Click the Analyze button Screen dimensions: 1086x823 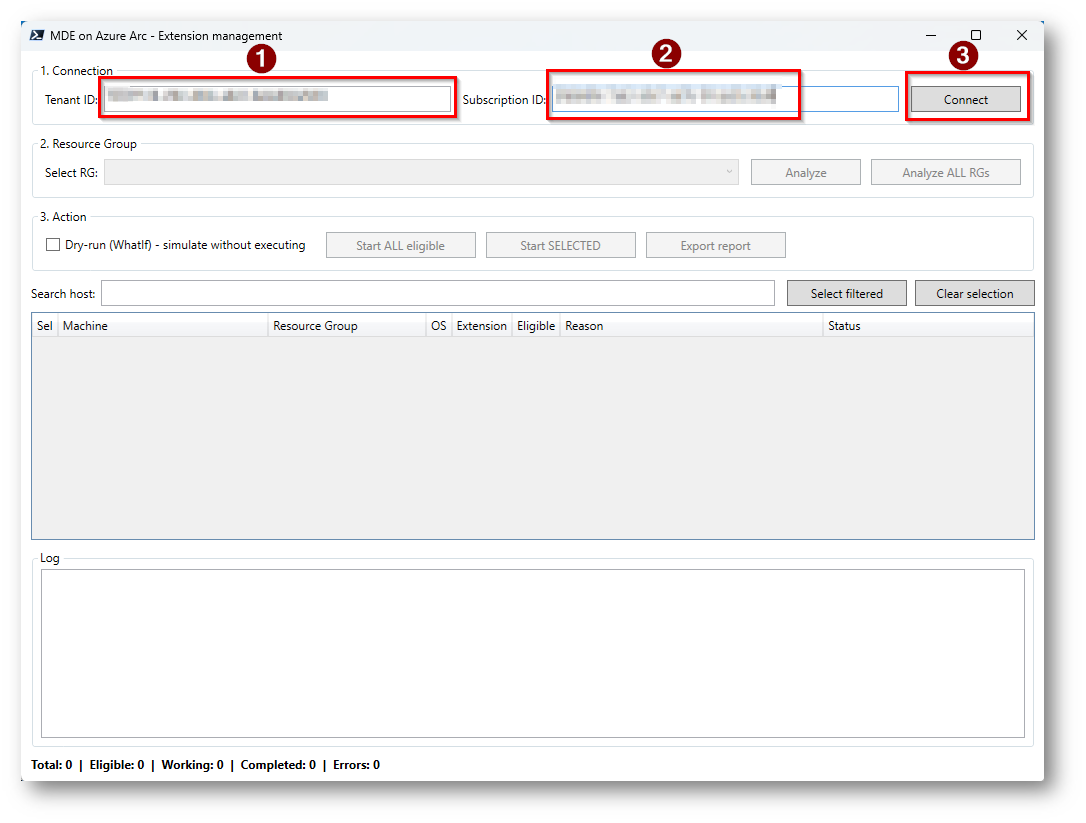[x=805, y=172]
